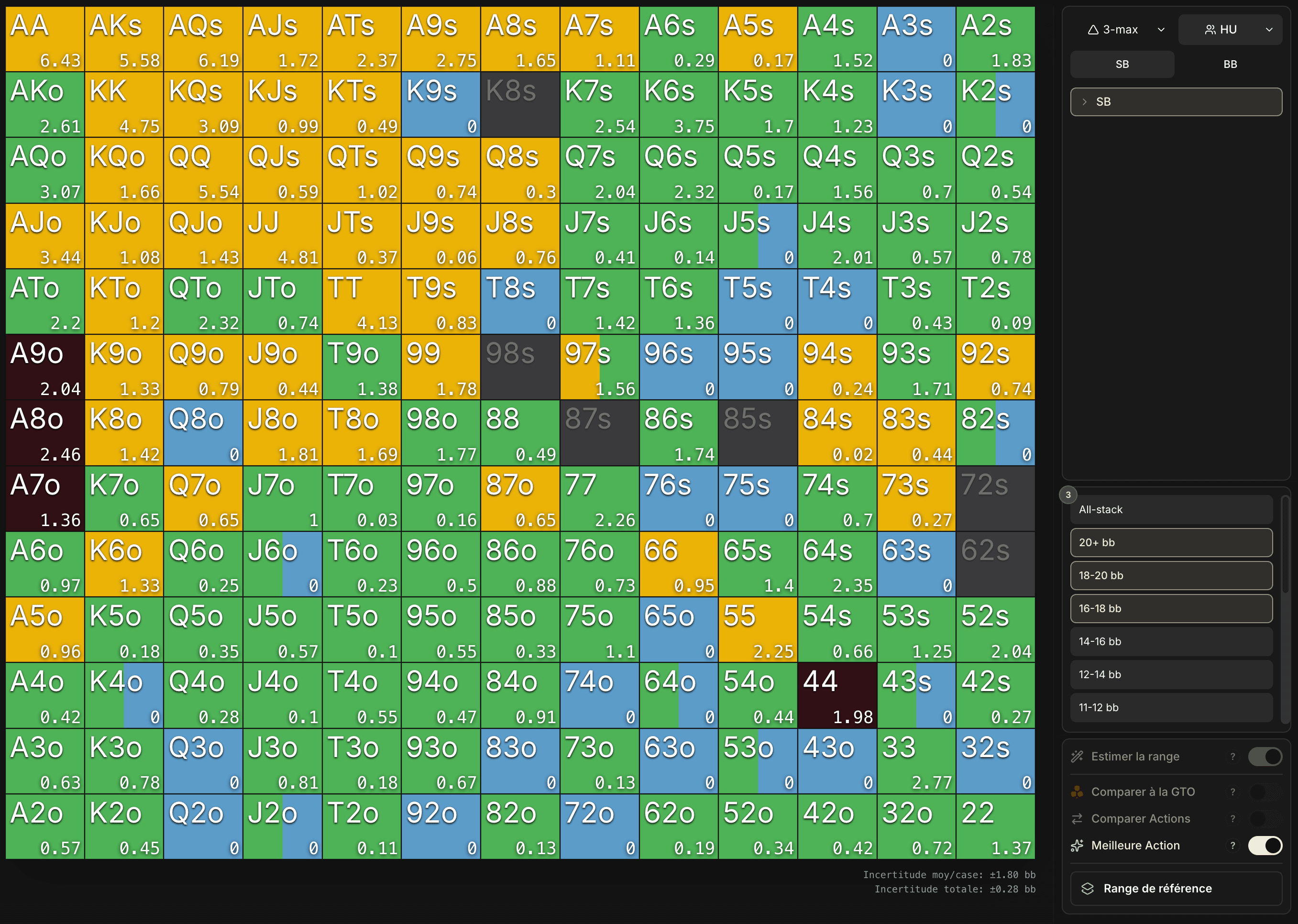1298x924 pixels.
Task: Select the JJ hand cell
Action: [282, 236]
